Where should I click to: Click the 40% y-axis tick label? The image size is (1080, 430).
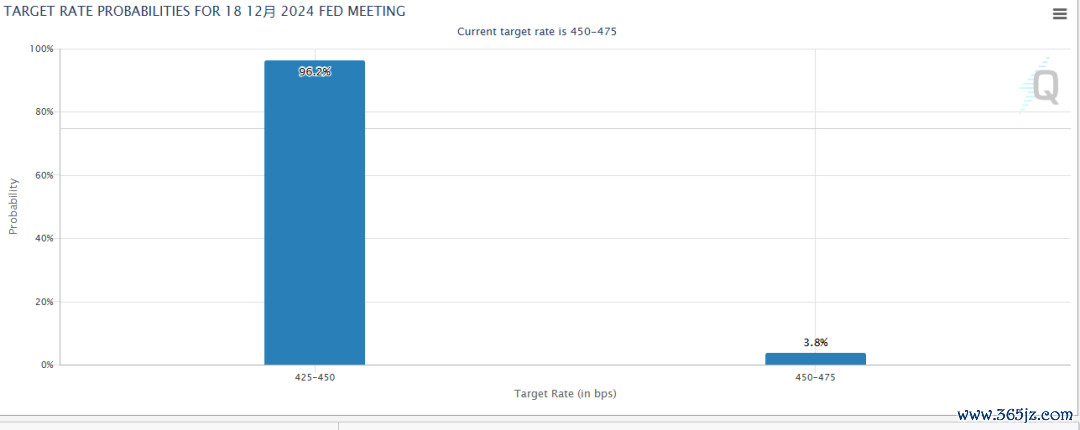pos(44,238)
